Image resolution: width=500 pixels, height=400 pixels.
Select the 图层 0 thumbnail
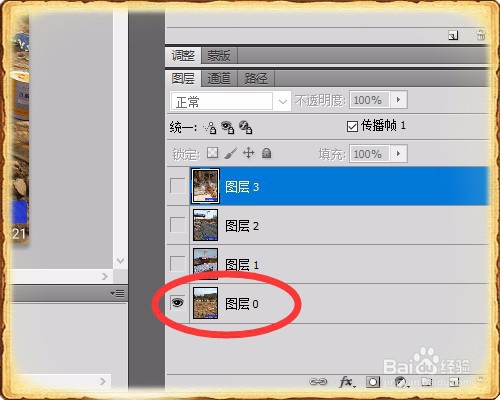click(205, 303)
